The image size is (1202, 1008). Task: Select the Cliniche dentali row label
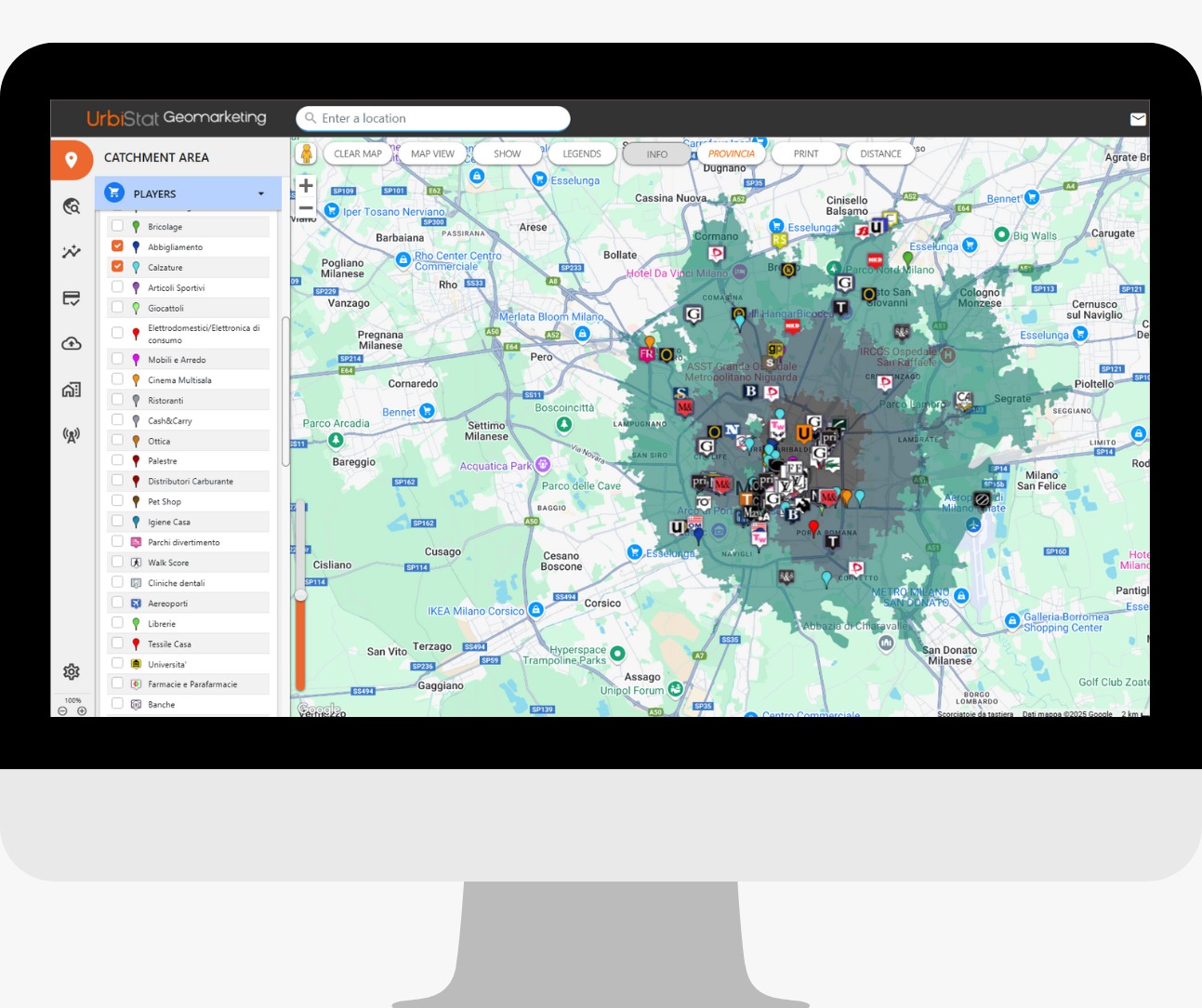click(177, 583)
